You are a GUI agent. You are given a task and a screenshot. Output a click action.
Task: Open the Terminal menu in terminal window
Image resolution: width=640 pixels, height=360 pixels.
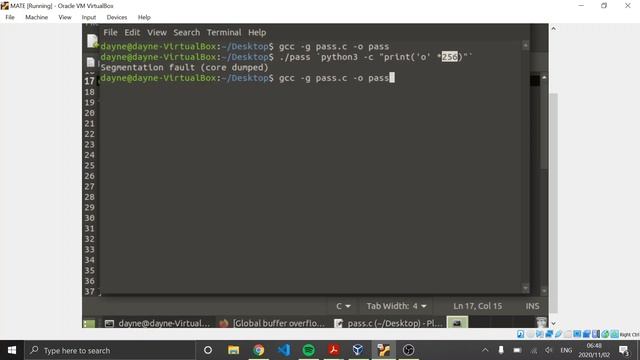[x=224, y=32]
